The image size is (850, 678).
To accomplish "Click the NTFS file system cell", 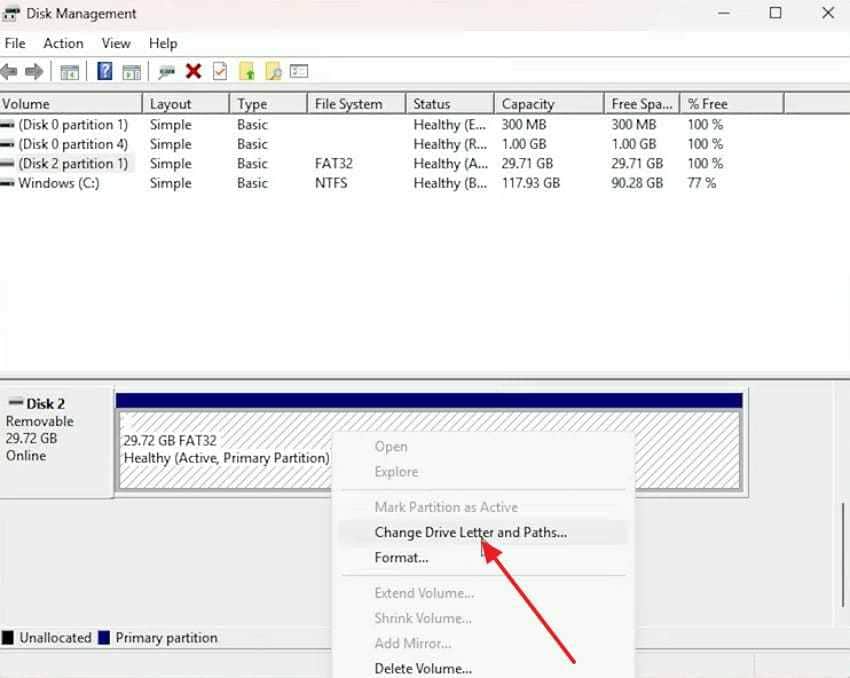I will (331, 183).
